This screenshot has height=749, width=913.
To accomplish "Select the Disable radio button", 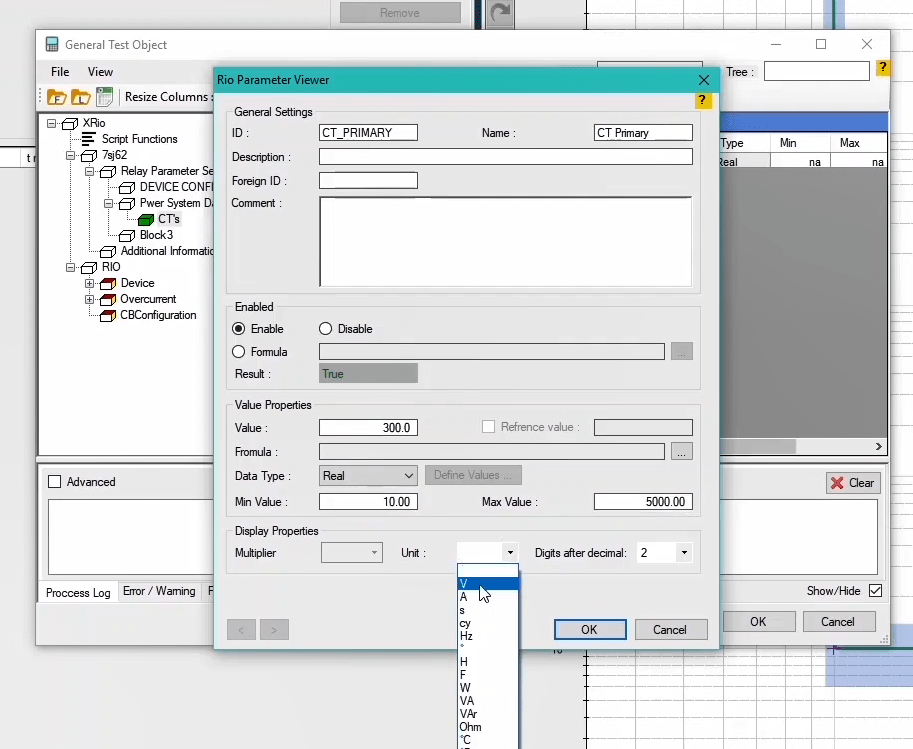I will click(x=326, y=329).
